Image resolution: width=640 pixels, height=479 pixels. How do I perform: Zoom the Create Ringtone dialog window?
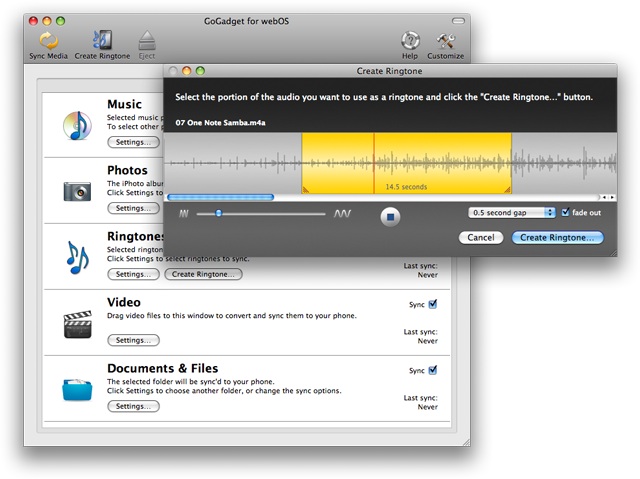(x=200, y=71)
